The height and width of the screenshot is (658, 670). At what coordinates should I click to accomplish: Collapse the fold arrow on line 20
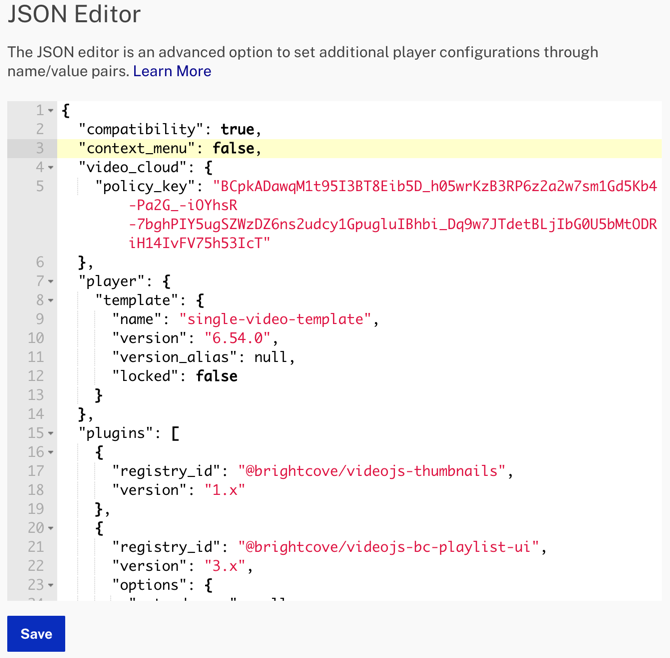[51, 528]
